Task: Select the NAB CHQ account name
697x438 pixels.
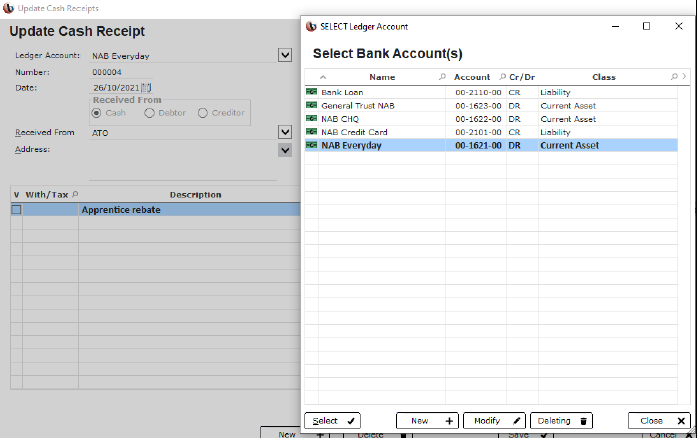Action: tap(340, 119)
